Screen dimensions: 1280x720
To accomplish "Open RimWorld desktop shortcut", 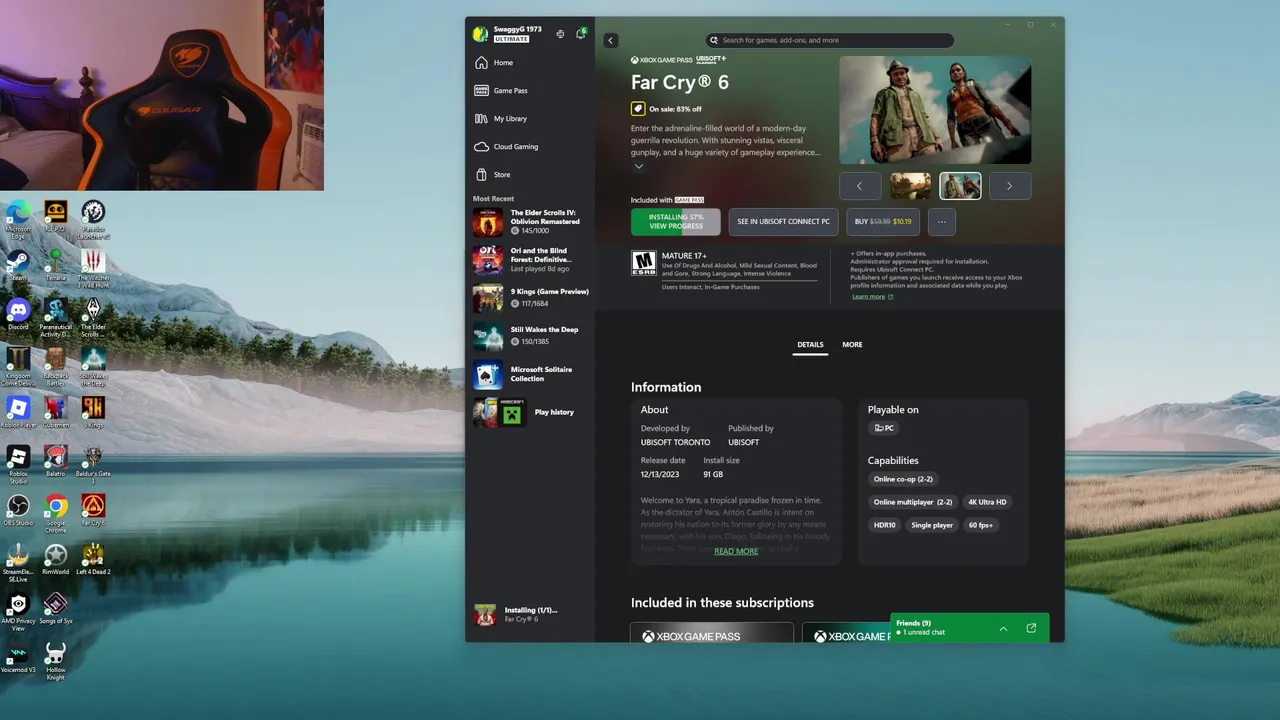I will coord(56,559).
